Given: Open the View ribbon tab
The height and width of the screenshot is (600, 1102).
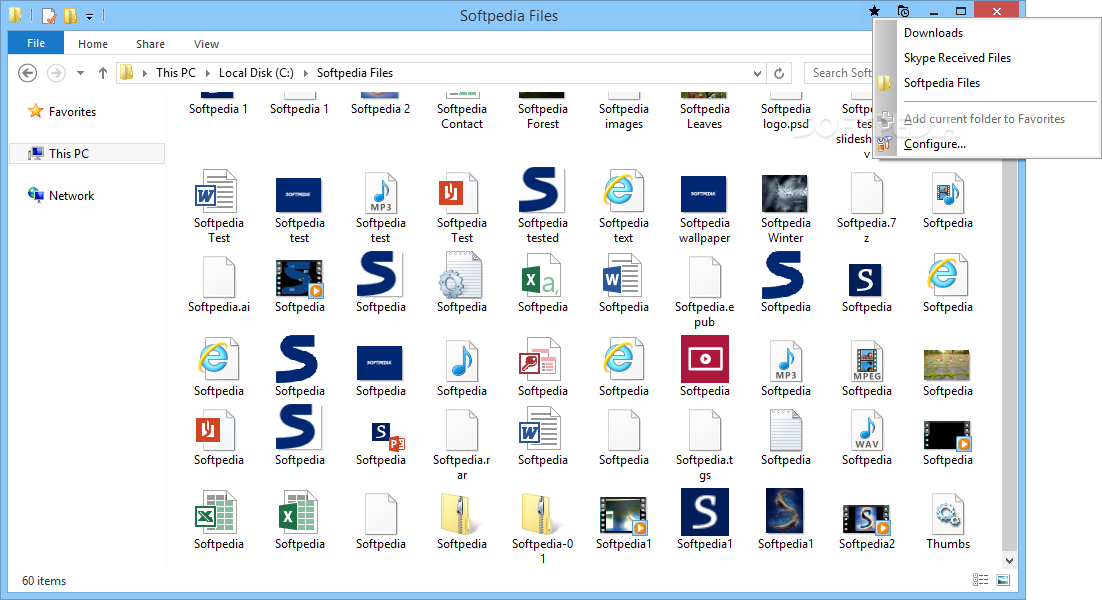Looking at the screenshot, I should [206, 44].
